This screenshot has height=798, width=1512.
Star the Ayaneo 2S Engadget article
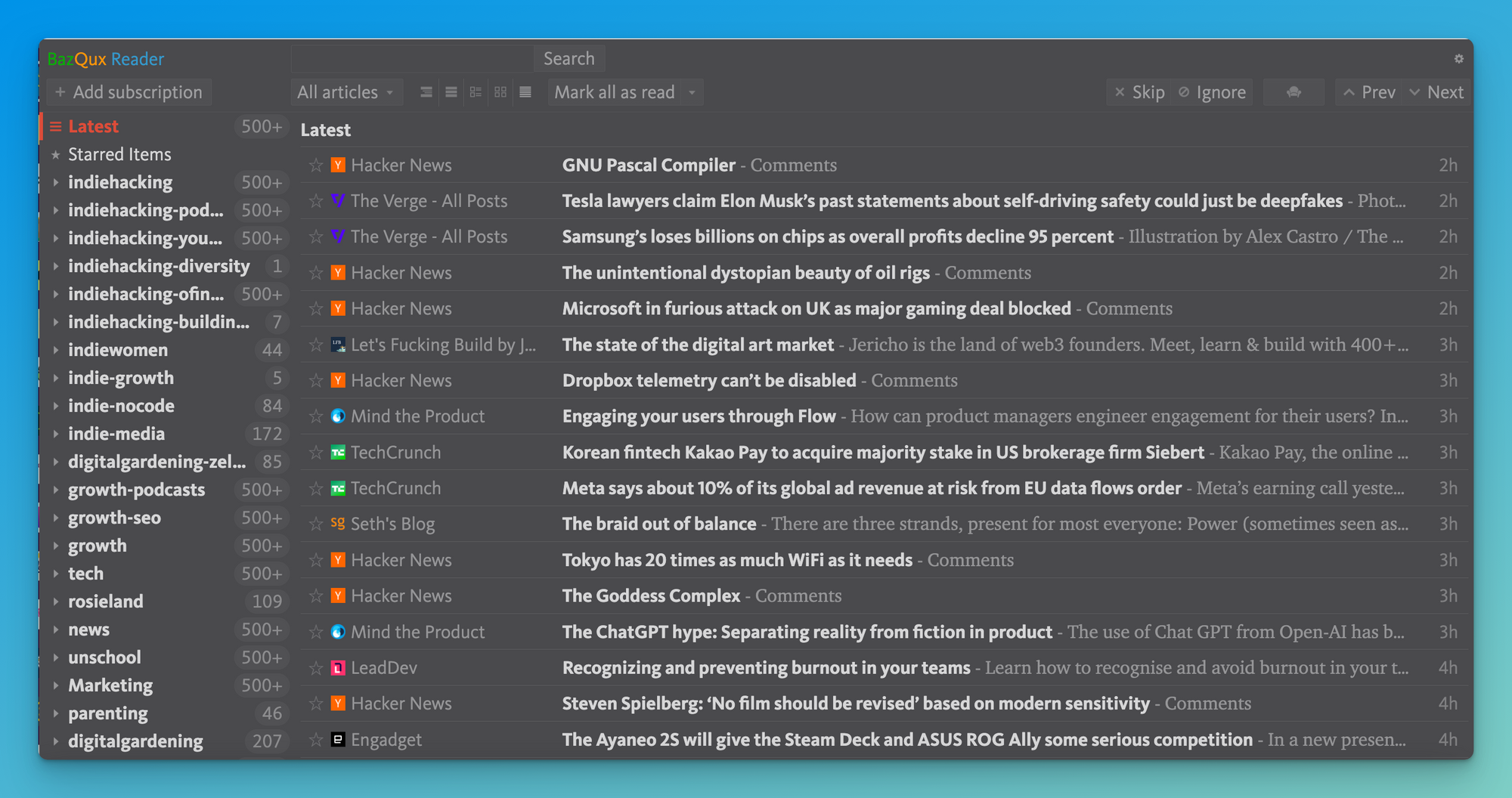coord(316,740)
